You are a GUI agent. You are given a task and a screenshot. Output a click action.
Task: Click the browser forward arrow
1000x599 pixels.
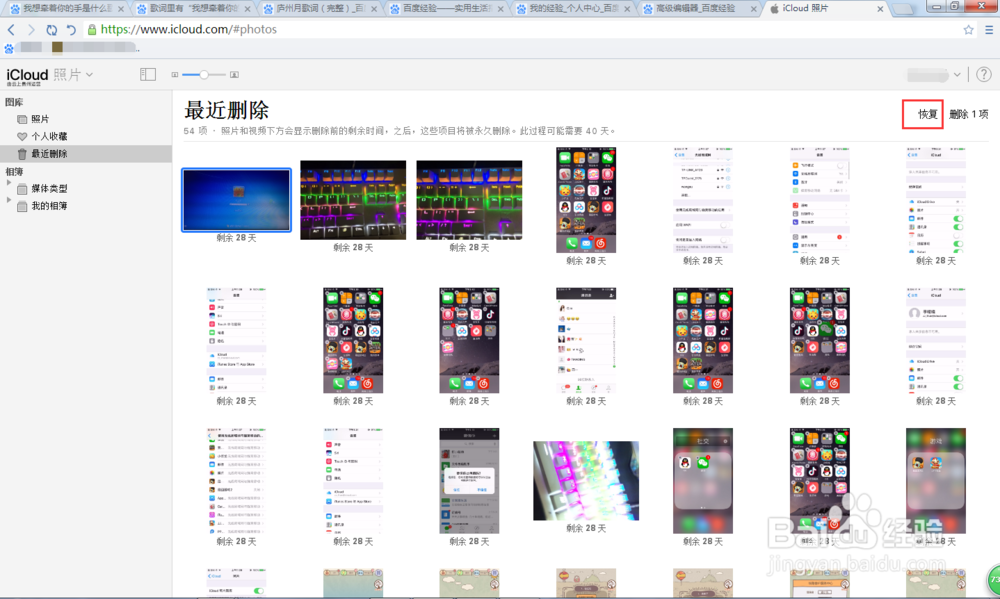point(31,29)
